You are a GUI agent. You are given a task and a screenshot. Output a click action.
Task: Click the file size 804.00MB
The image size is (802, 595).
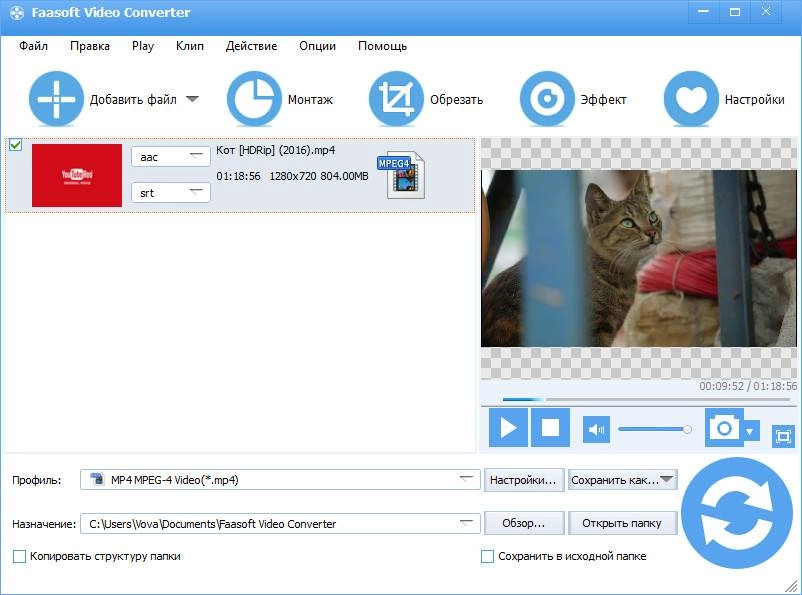click(x=344, y=176)
